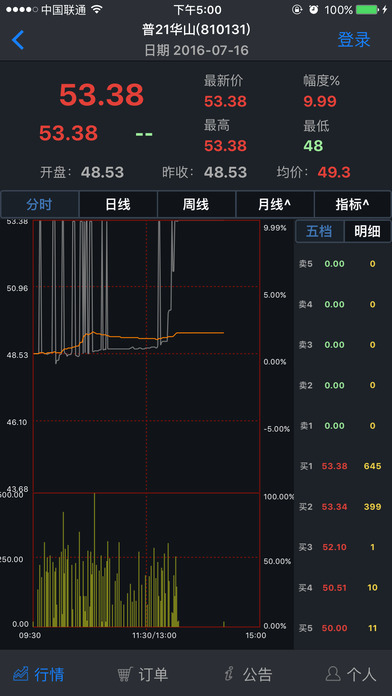Tap the 订单 cart icon
This screenshot has width=392, height=696.
pyautogui.click(x=125, y=674)
